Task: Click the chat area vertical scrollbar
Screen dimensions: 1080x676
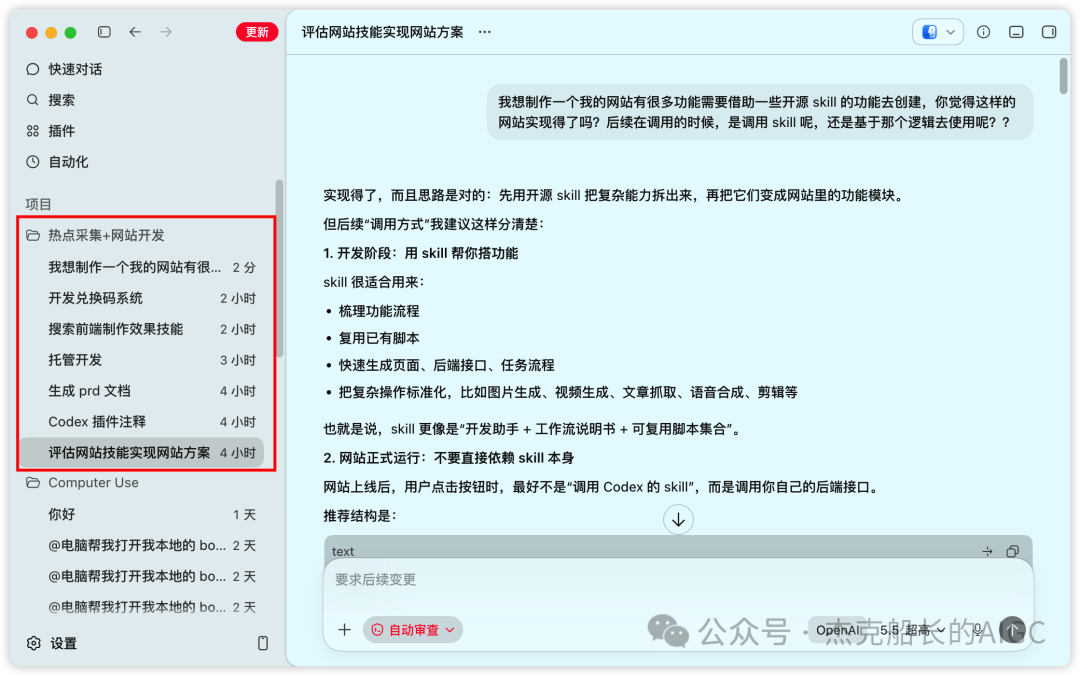Action: pos(1063,76)
